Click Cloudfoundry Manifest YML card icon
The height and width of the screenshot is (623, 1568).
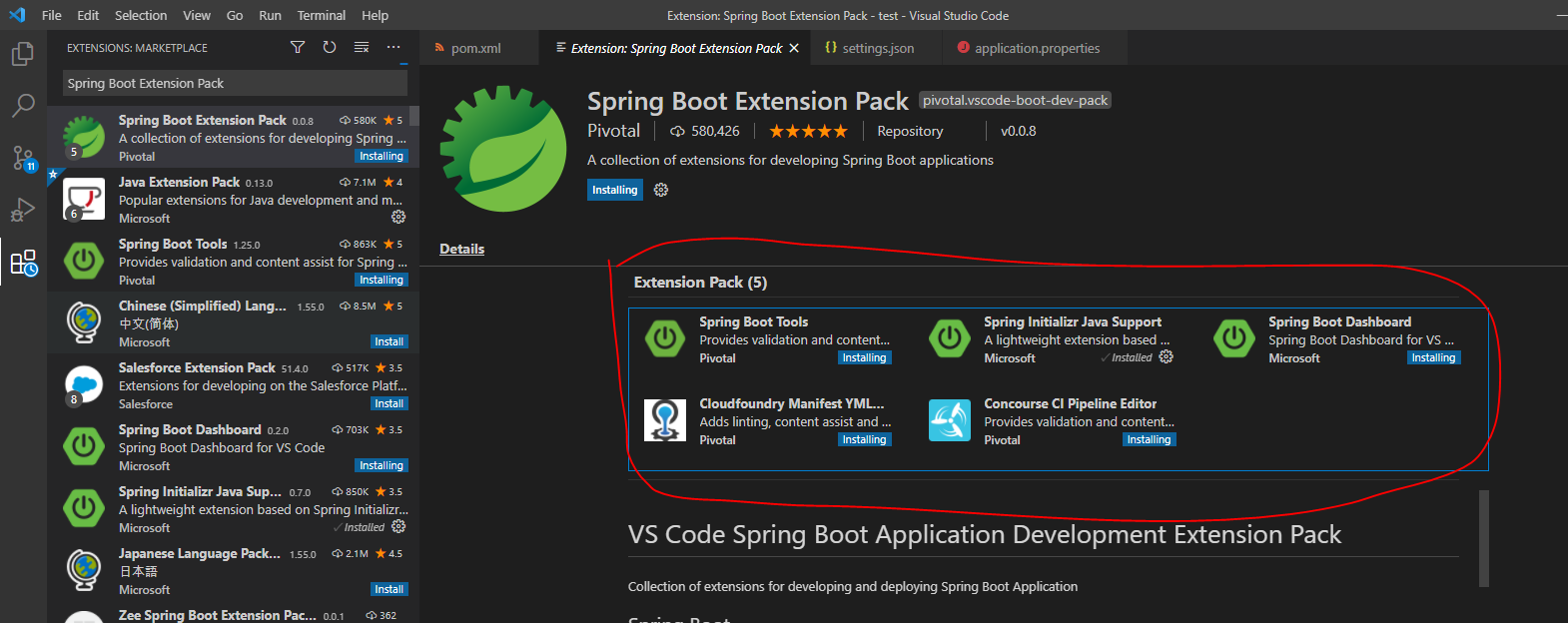pyautogui.click(x=664, y=420)
